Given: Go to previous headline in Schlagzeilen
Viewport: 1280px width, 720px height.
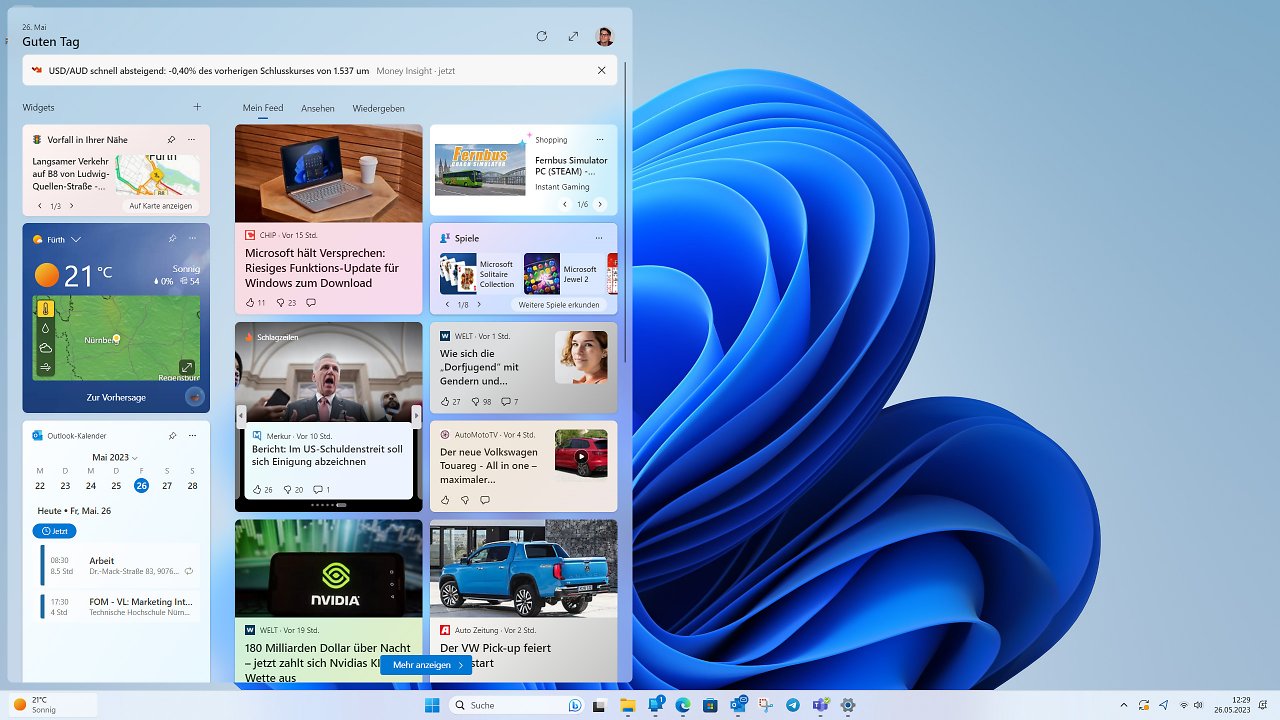Looking at the screenshot, I should click(x=240, y=416).
